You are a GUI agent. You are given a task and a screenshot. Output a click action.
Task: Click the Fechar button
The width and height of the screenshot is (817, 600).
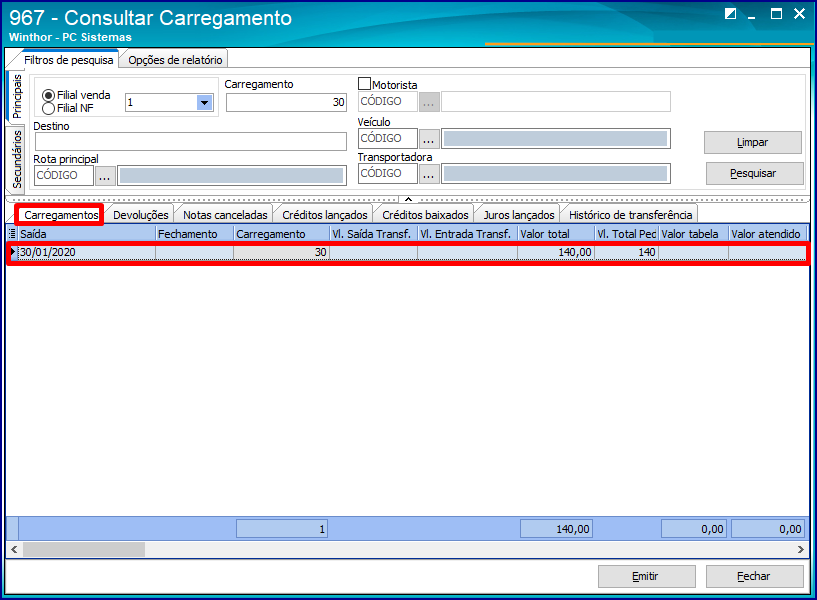tap(754, 577)
